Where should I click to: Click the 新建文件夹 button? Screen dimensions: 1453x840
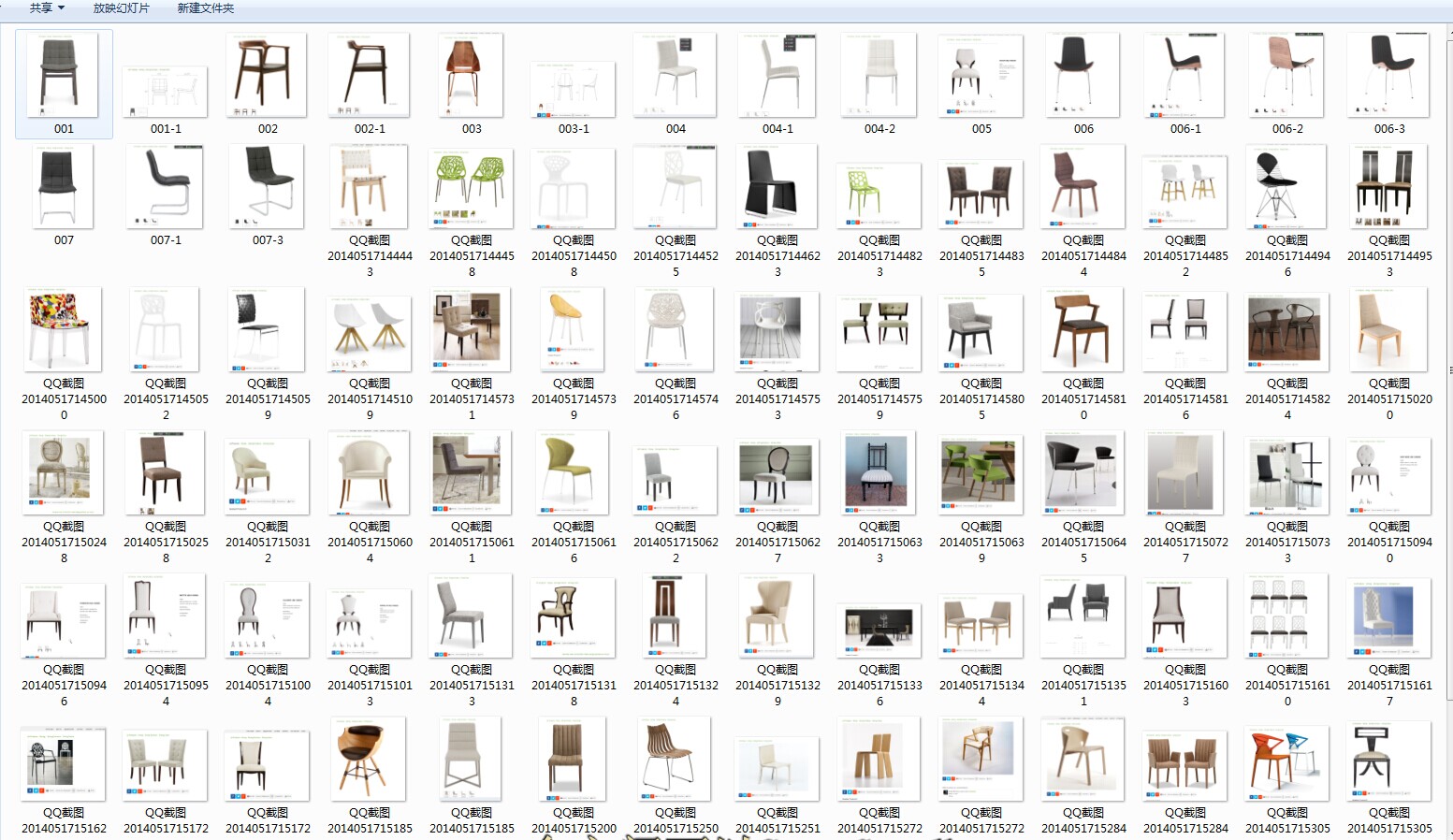point(206,8)
